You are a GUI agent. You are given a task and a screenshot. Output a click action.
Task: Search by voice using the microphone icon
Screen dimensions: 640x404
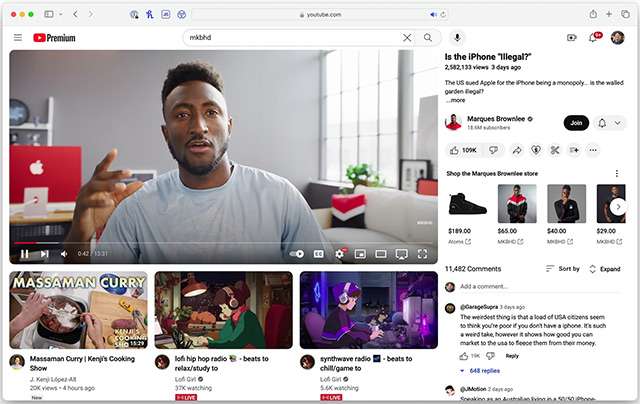pyautogui.click(x=457, y=37)
